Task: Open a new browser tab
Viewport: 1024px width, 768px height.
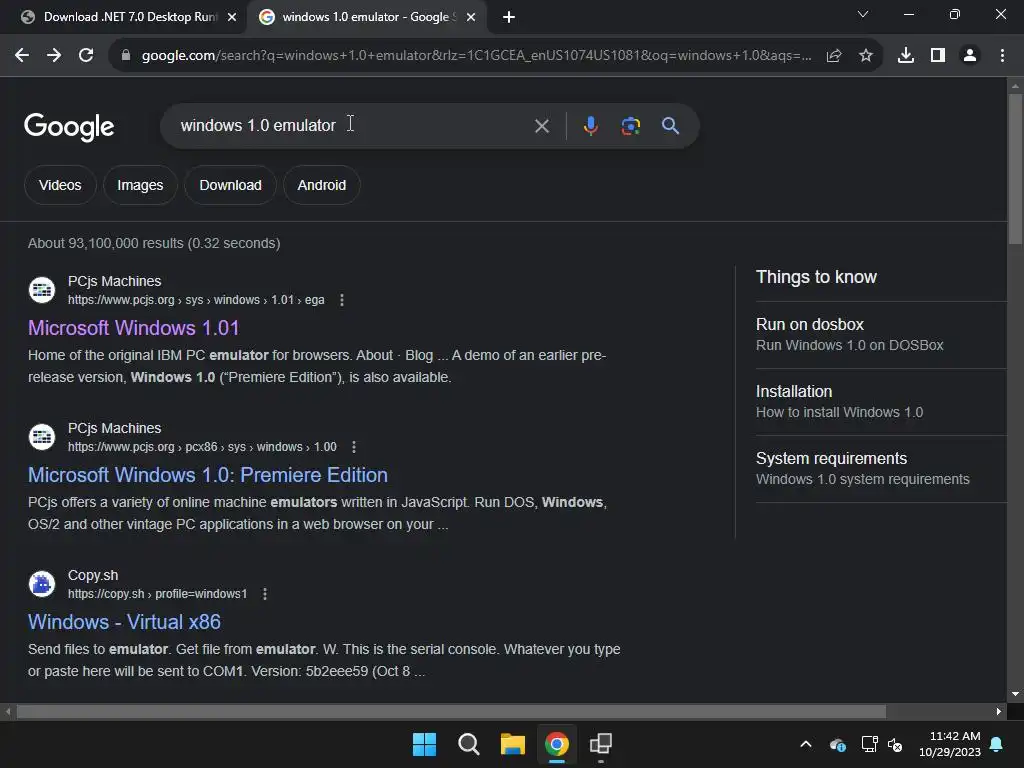Action: tap(509, 17)
